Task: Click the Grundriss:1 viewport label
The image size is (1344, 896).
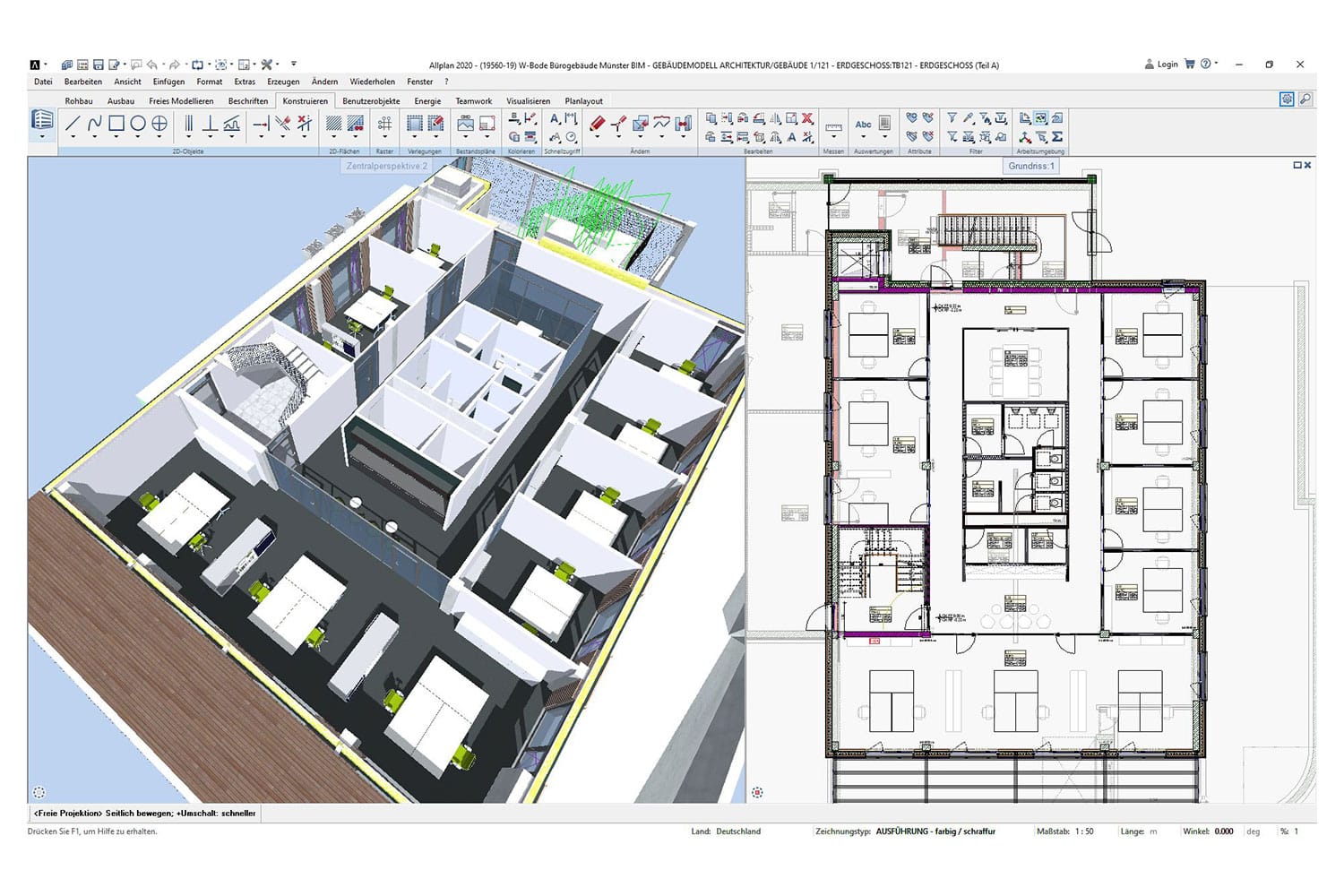Action: coord(1031,166)
